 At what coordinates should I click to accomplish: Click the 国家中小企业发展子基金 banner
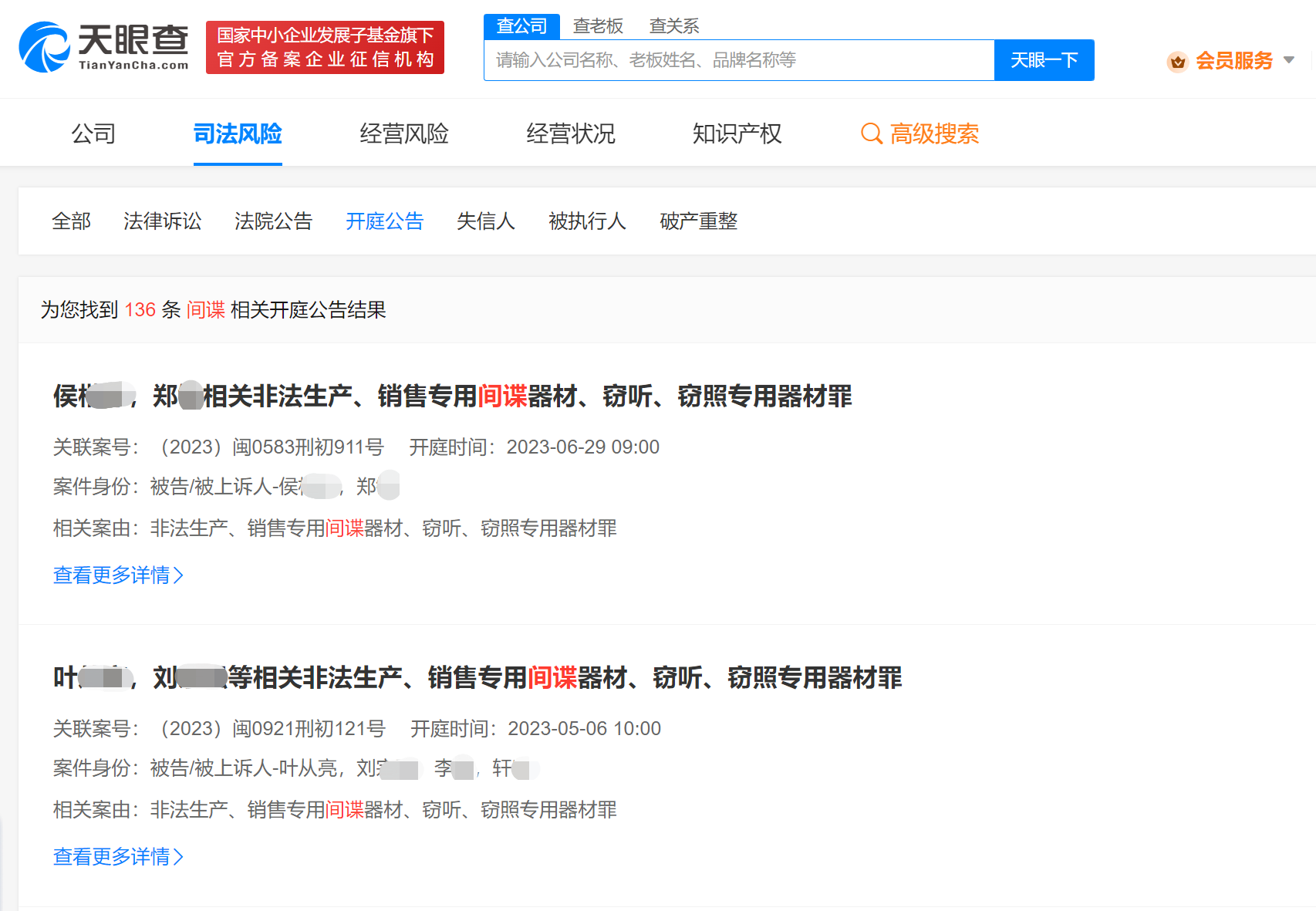tap(324, 47)
